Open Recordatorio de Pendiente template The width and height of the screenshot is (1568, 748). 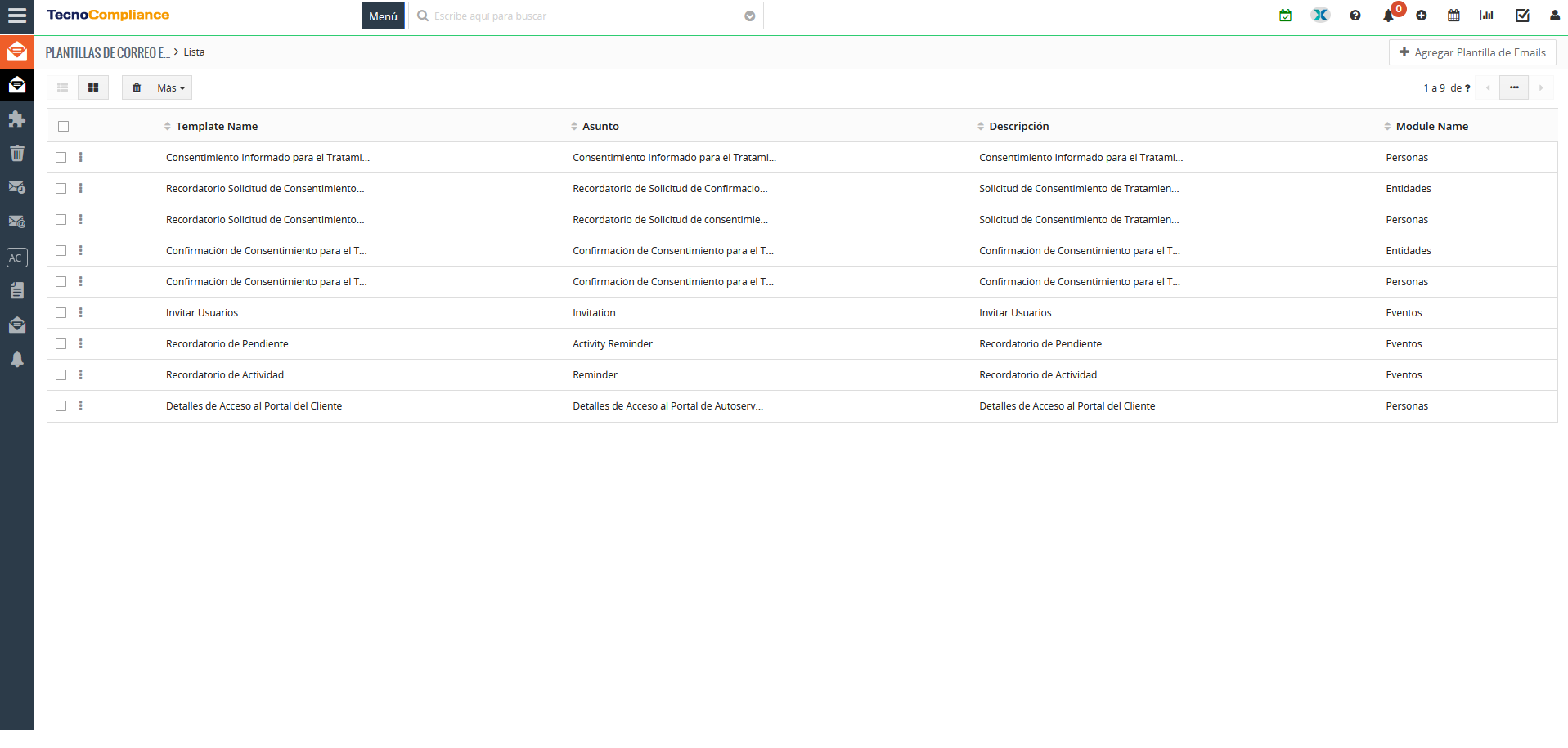pos(227,344)
